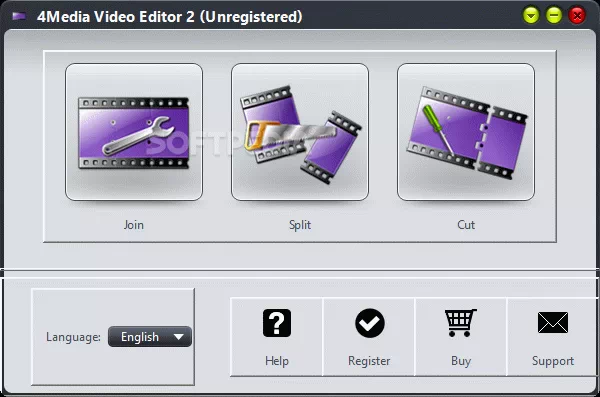600x397 pixels.
Task: Click the purple app icon in title bar
Action: pyautogui.click(x=19, y=16)
